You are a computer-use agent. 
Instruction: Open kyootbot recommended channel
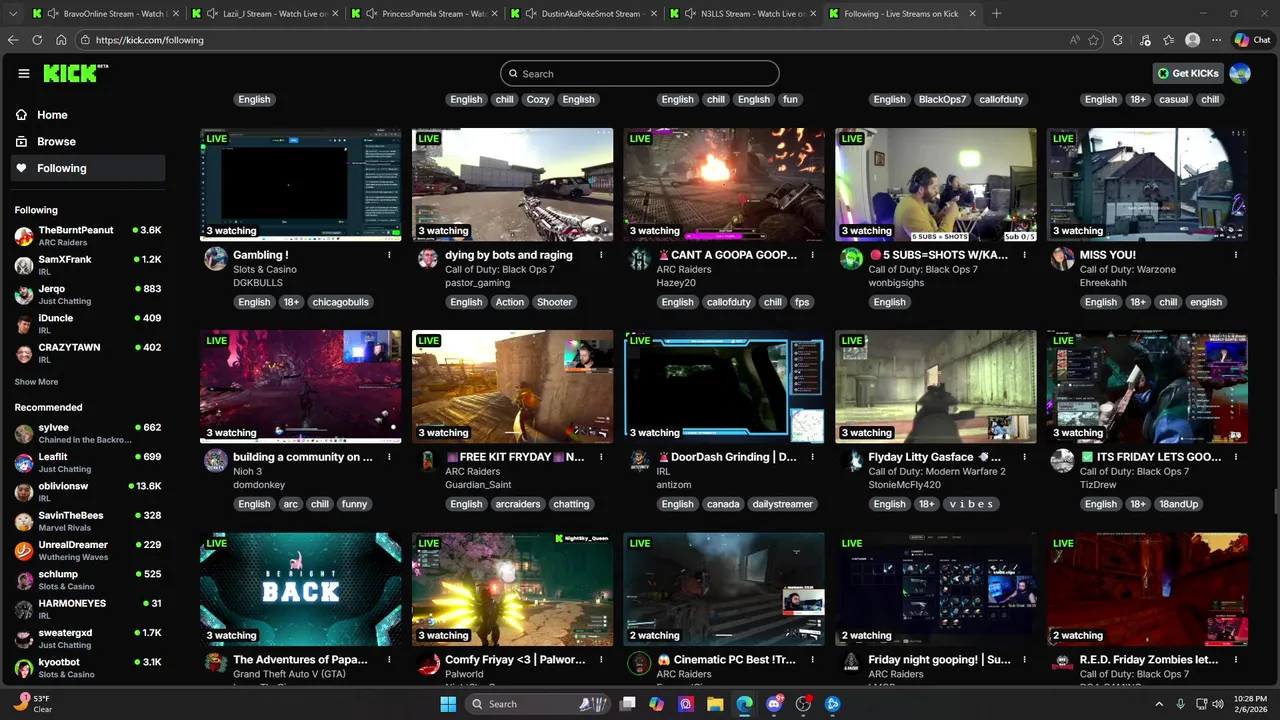coord(88,668)
